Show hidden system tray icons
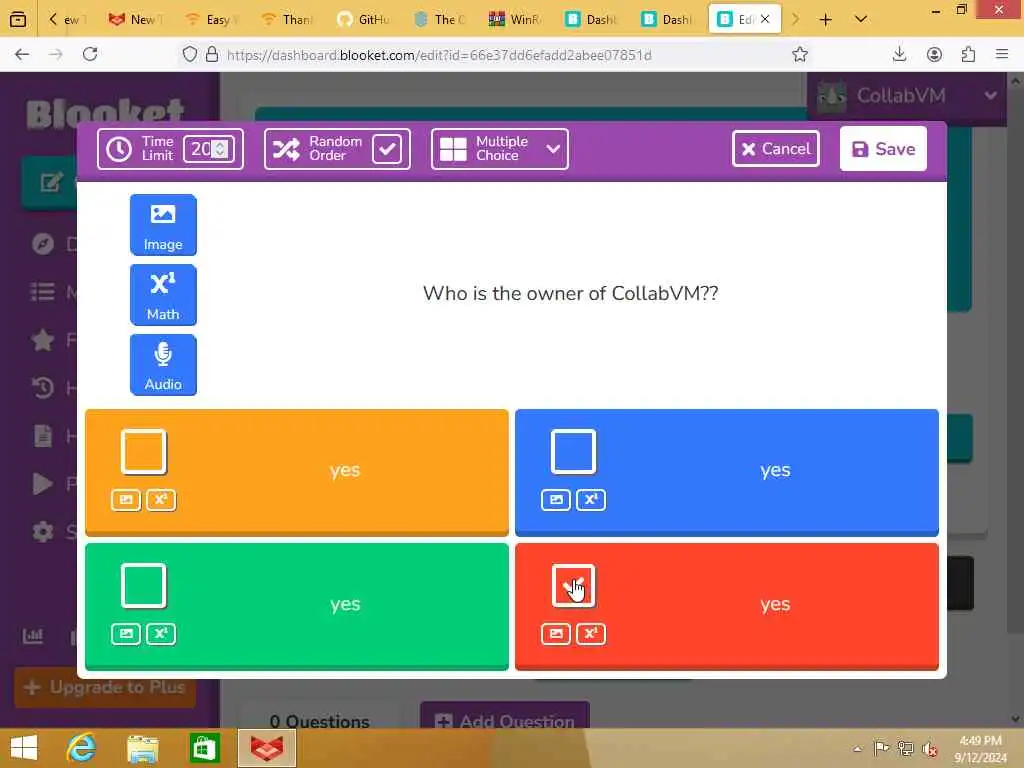1024x768 pixels. click(x=857, y=748)
